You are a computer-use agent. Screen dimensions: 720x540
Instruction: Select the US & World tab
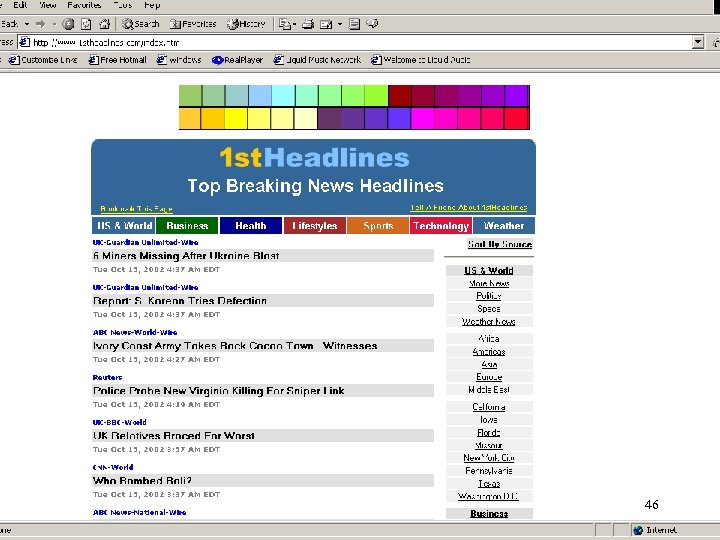tap(123, 225)
